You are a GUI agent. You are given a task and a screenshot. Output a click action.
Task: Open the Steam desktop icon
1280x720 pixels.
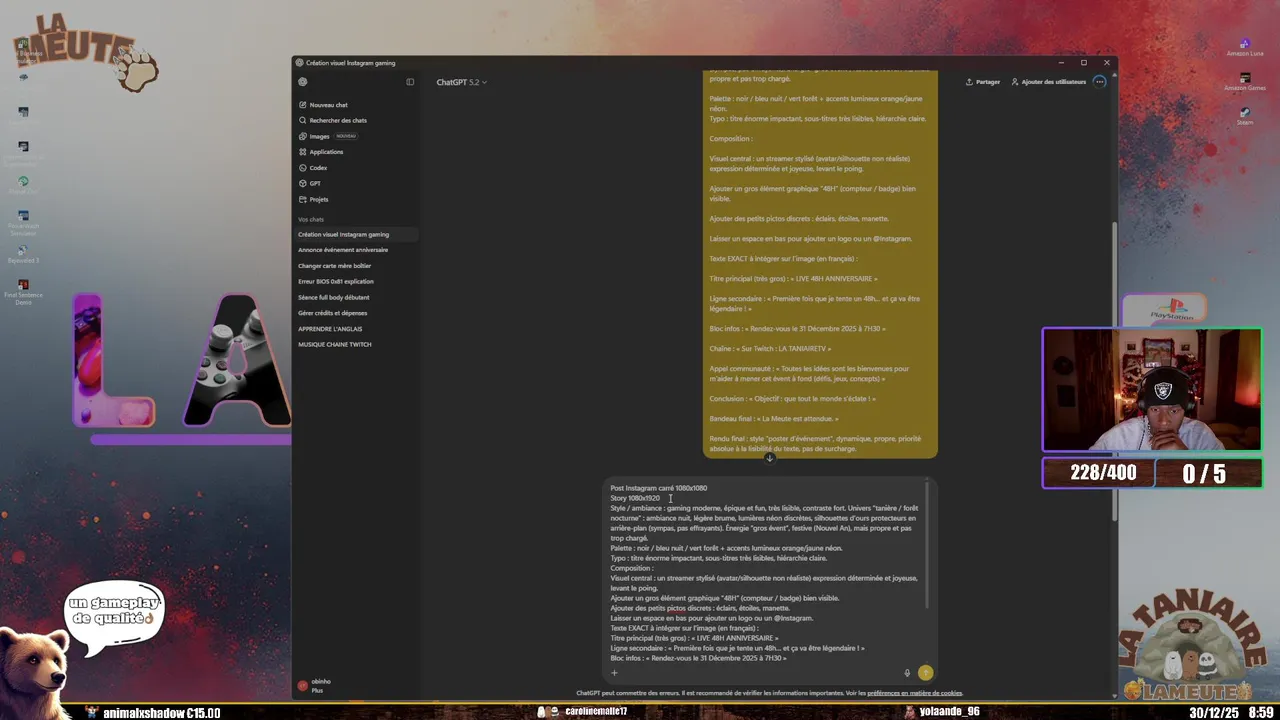pyautogui.click(x=1245, y=116)
